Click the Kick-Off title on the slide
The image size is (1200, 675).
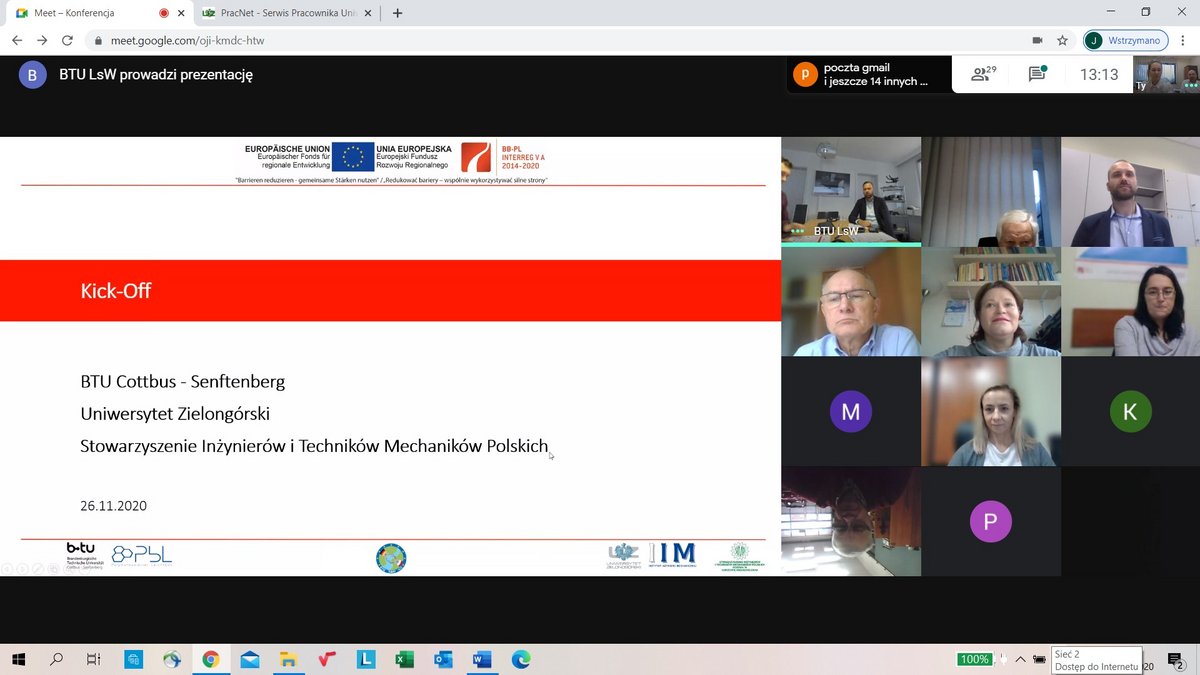(116, 291)
